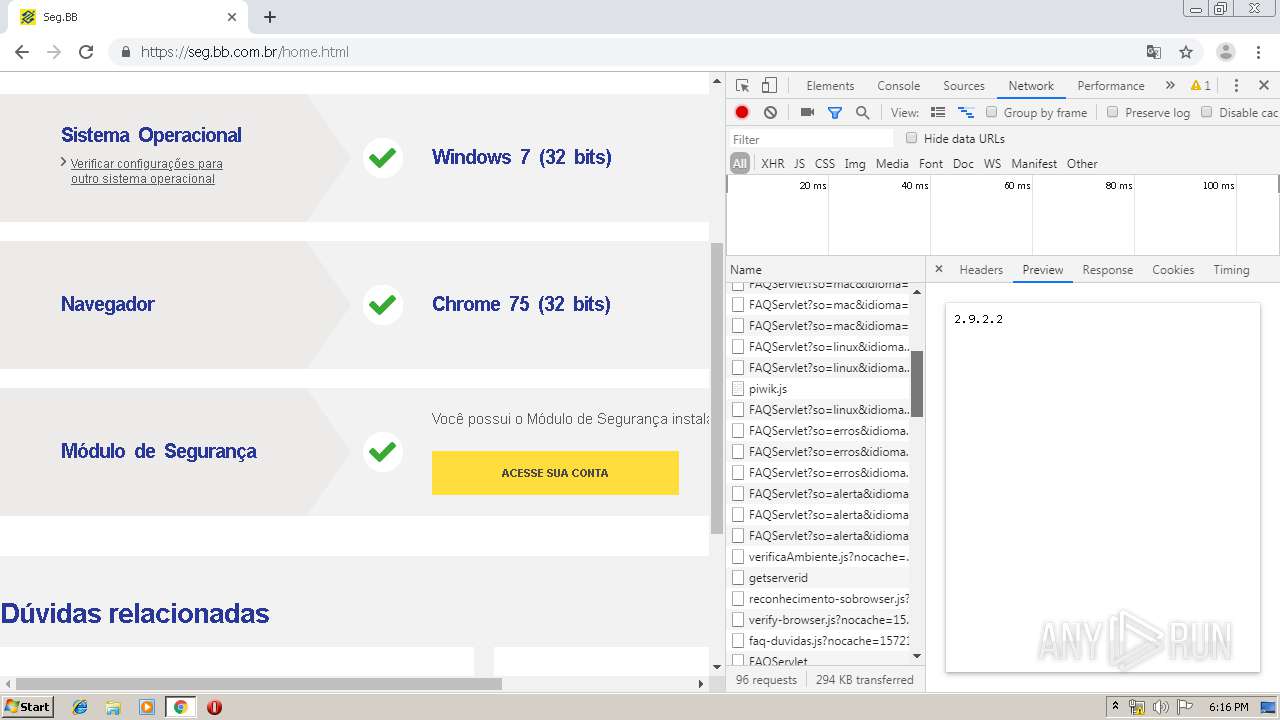The width and height of the screenshot is (1280, 720).
Task: Click the volume speaker tray icon
Action: [1160, 707]
